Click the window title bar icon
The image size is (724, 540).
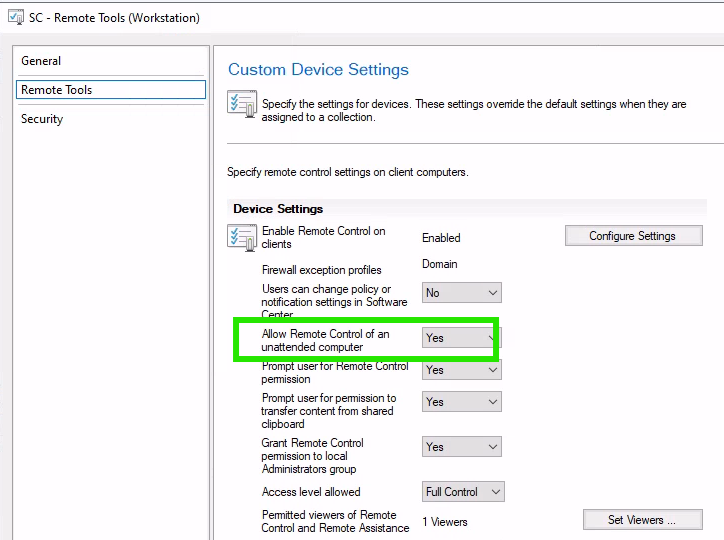[16, 18]
